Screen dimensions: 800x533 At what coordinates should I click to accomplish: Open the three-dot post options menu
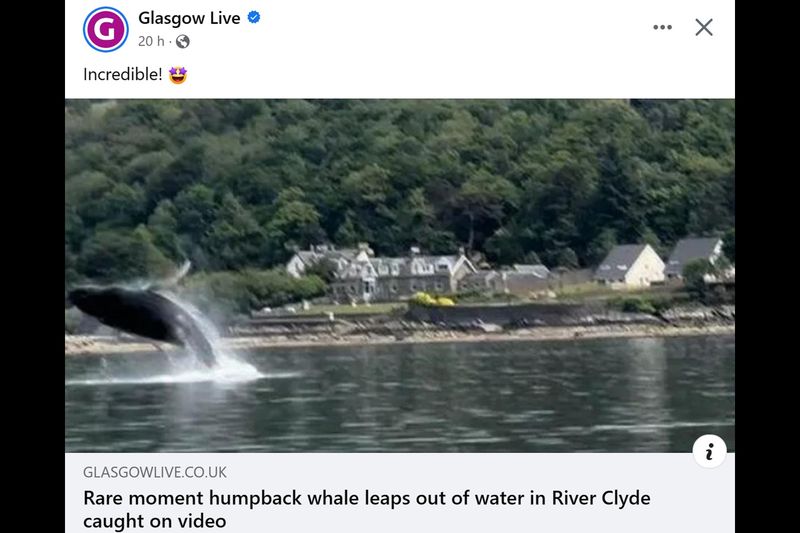tap(662, 27)
